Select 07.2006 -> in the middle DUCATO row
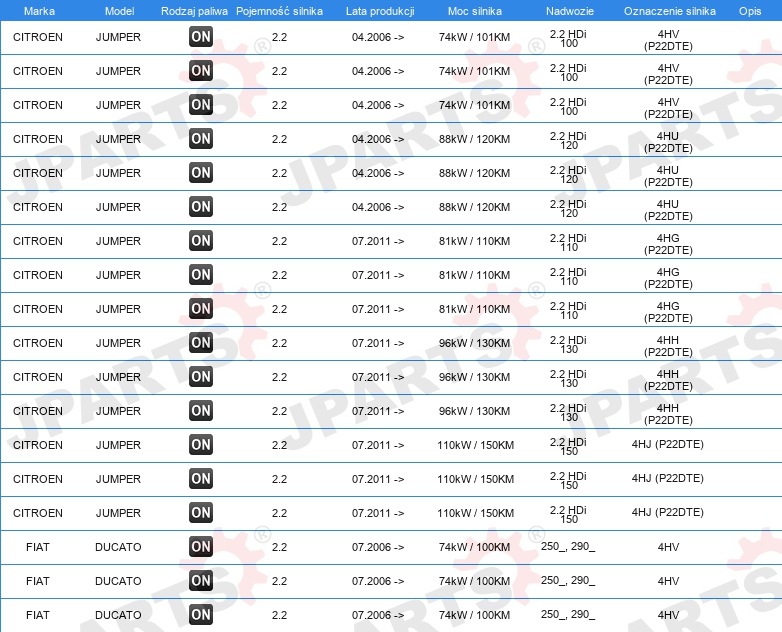This screenshot has height=632, width=782. pos(378,581)
